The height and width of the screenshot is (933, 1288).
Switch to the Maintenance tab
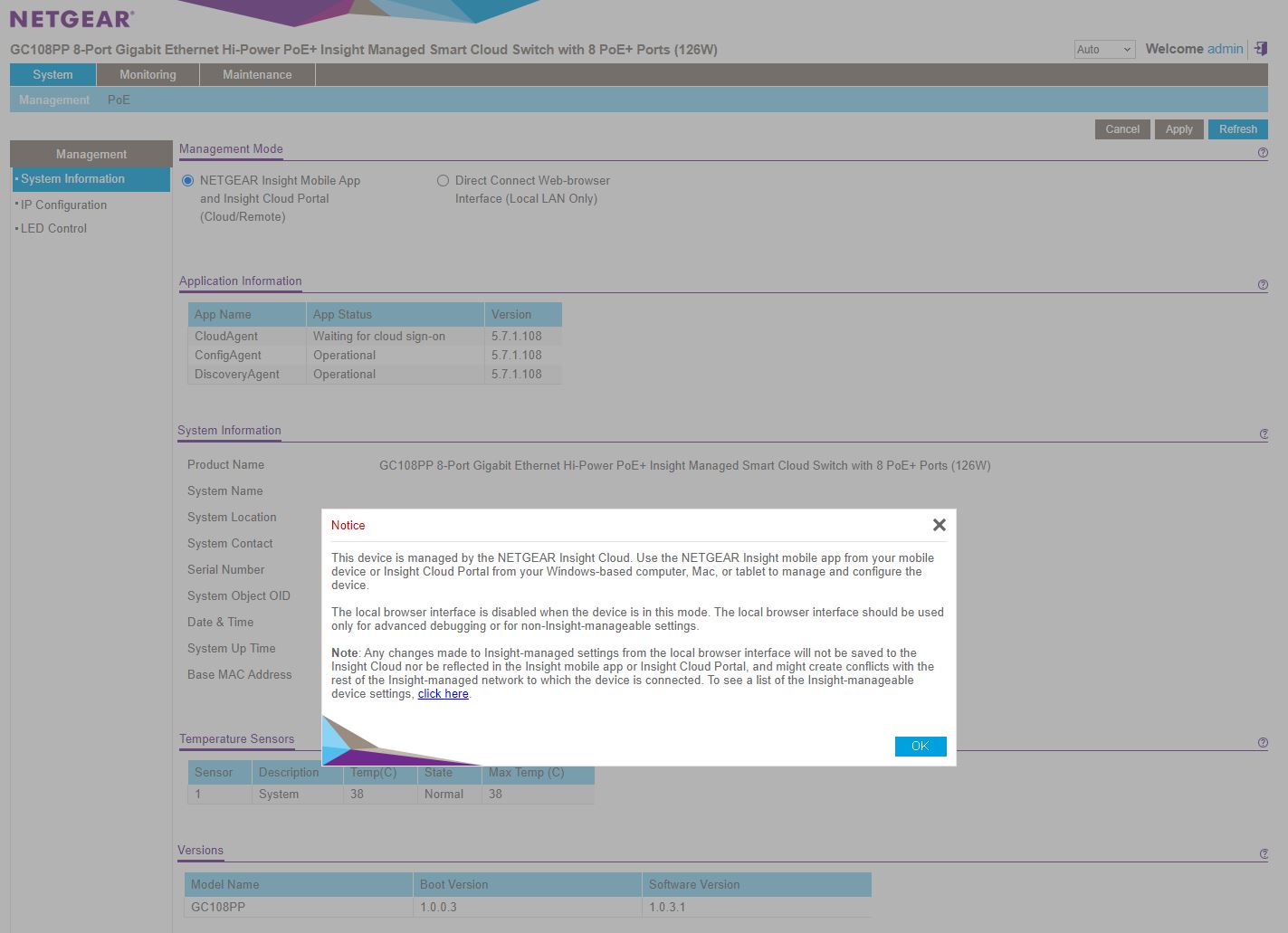coord(257,75)
